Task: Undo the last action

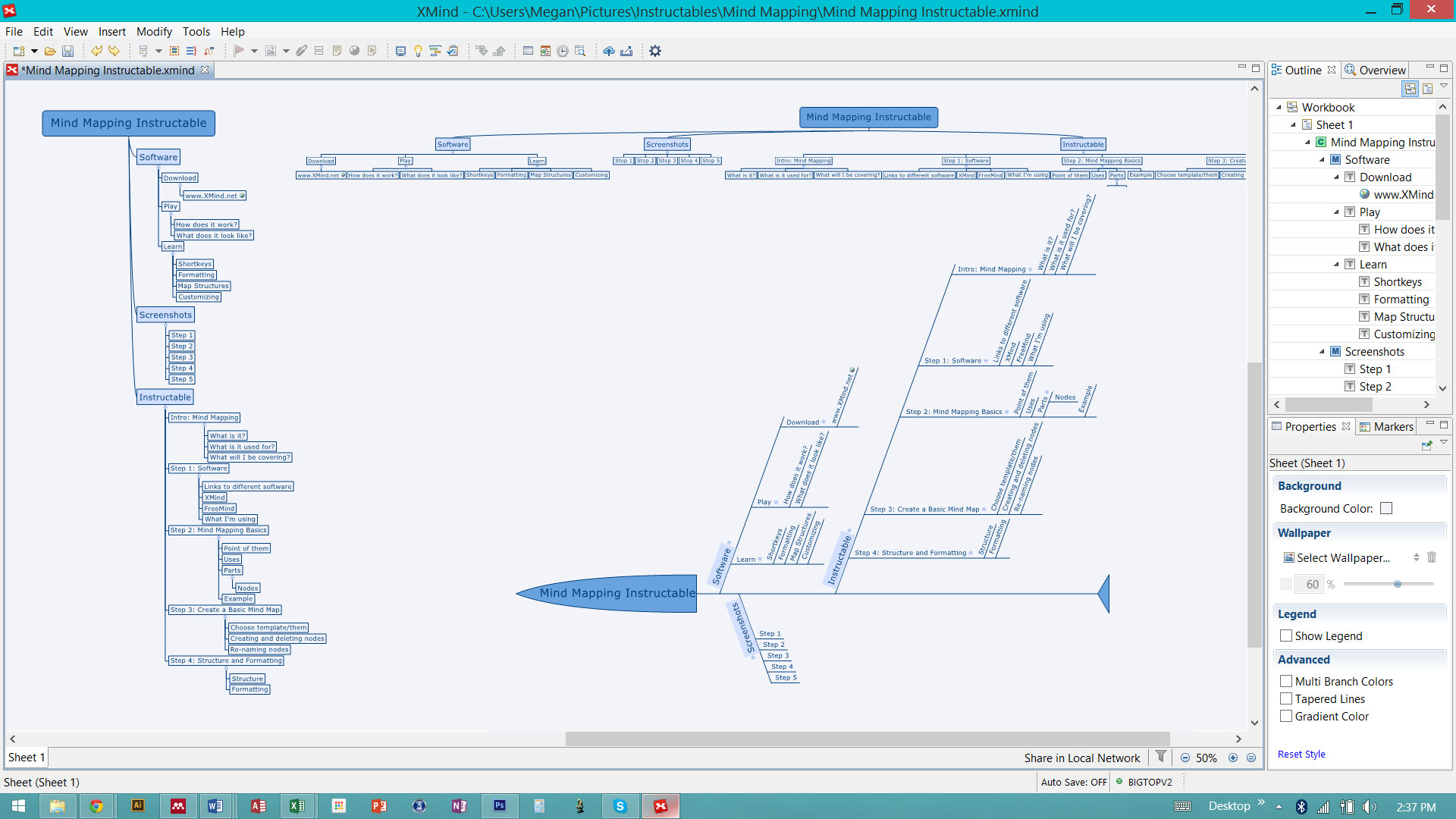Action: click(x=96, y=51)
